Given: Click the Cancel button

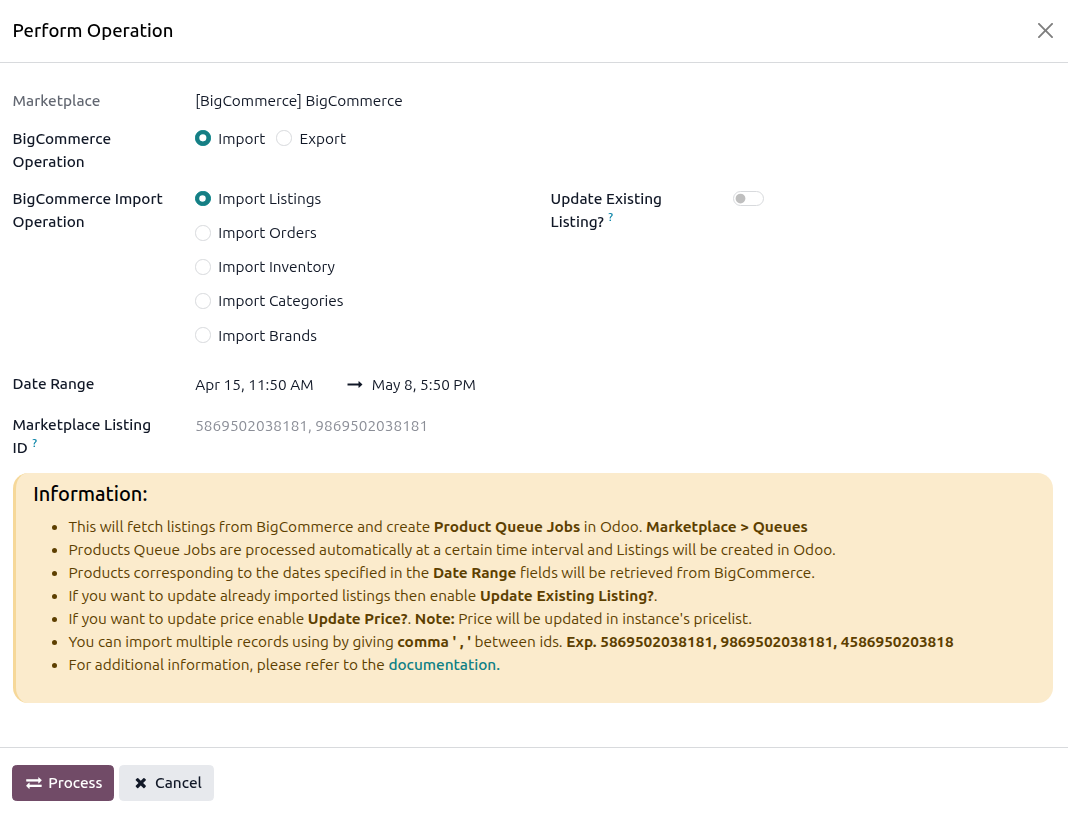Looking at the screenshot, I should tap(166, 783).
